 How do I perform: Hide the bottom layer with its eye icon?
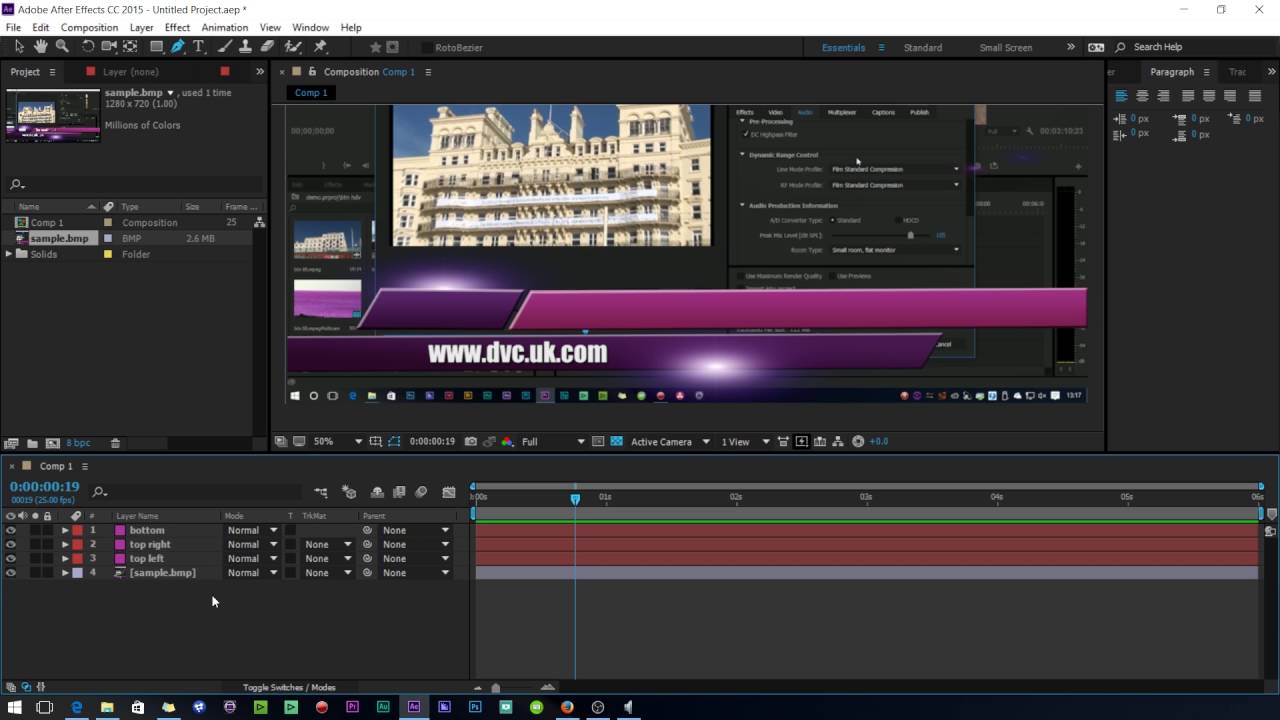tap(11, 531)
